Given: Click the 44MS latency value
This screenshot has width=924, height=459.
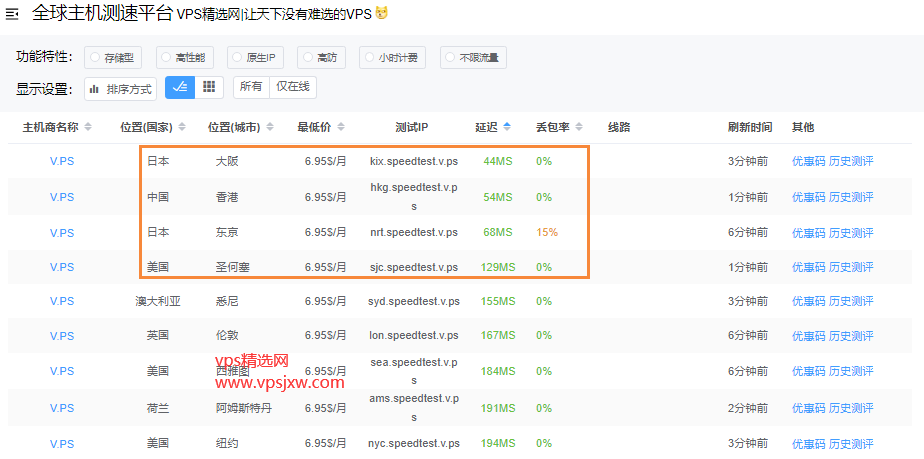Looking at the screenshot, I should click(x=498, y=161).
